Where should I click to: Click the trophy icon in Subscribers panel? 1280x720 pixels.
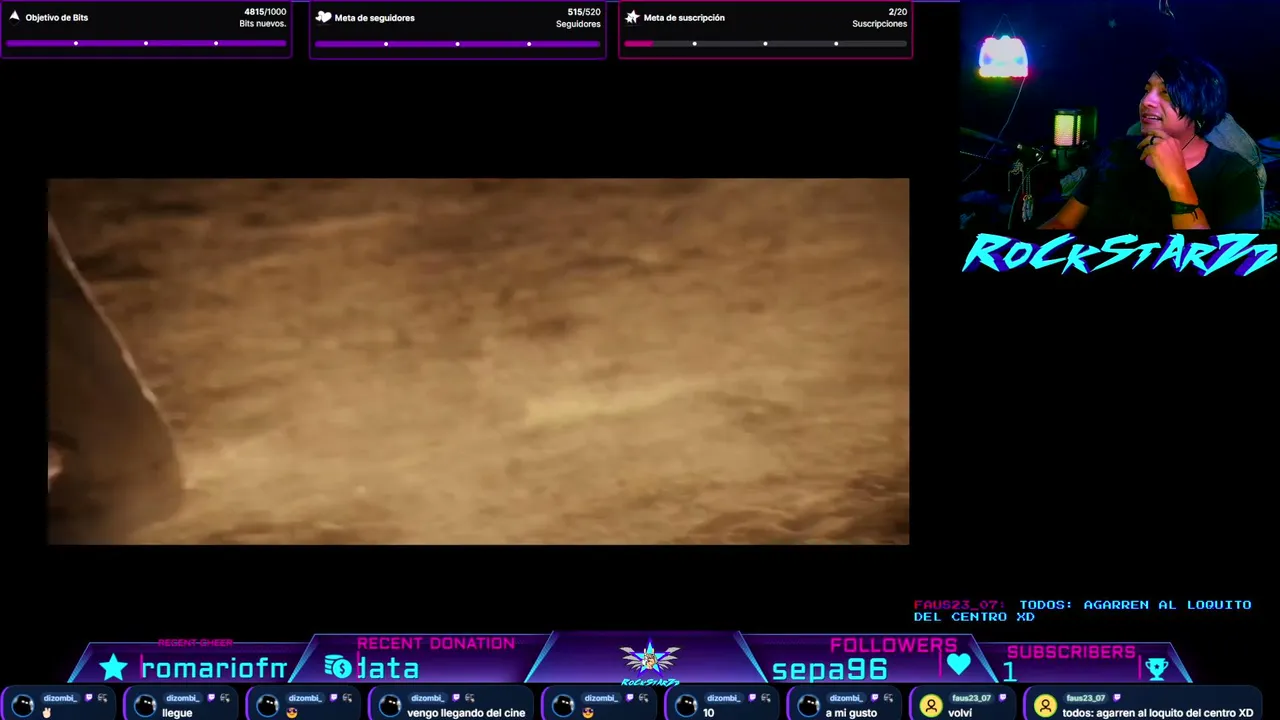1156,668
